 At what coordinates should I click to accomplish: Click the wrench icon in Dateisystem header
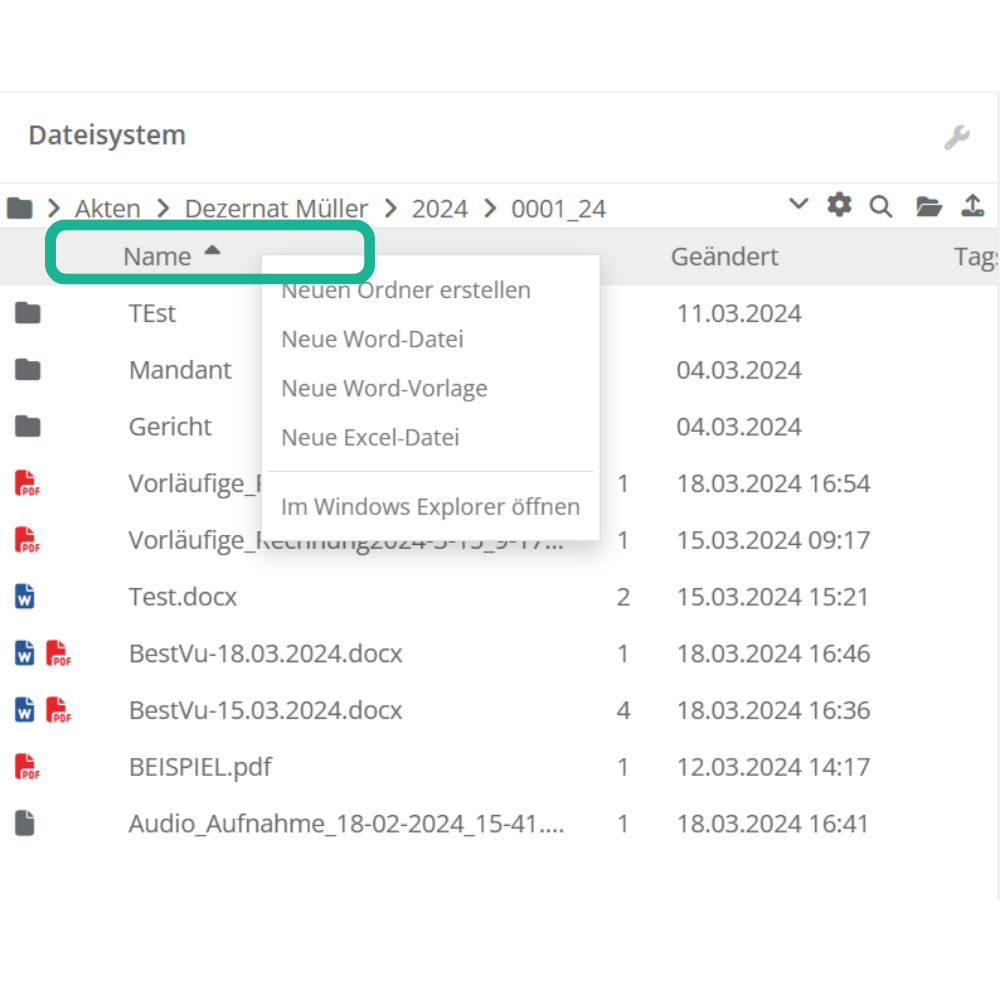(x=957, y=137)
